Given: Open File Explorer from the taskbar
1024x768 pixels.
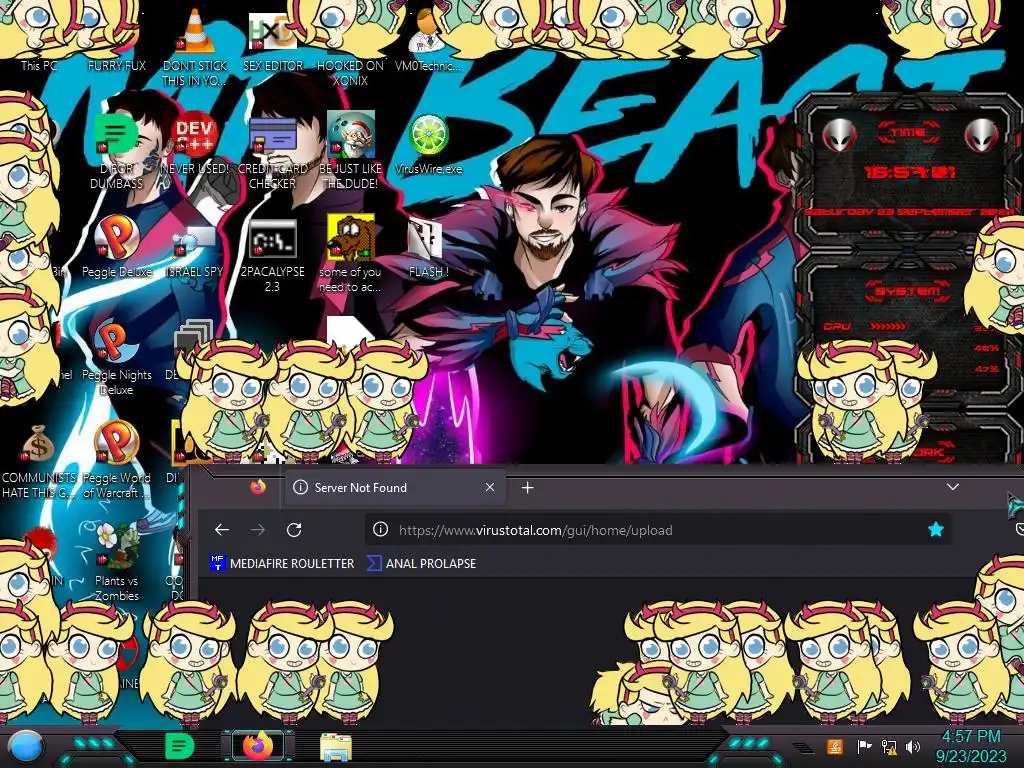Looking at the screenshot, I should coord(336,747).
